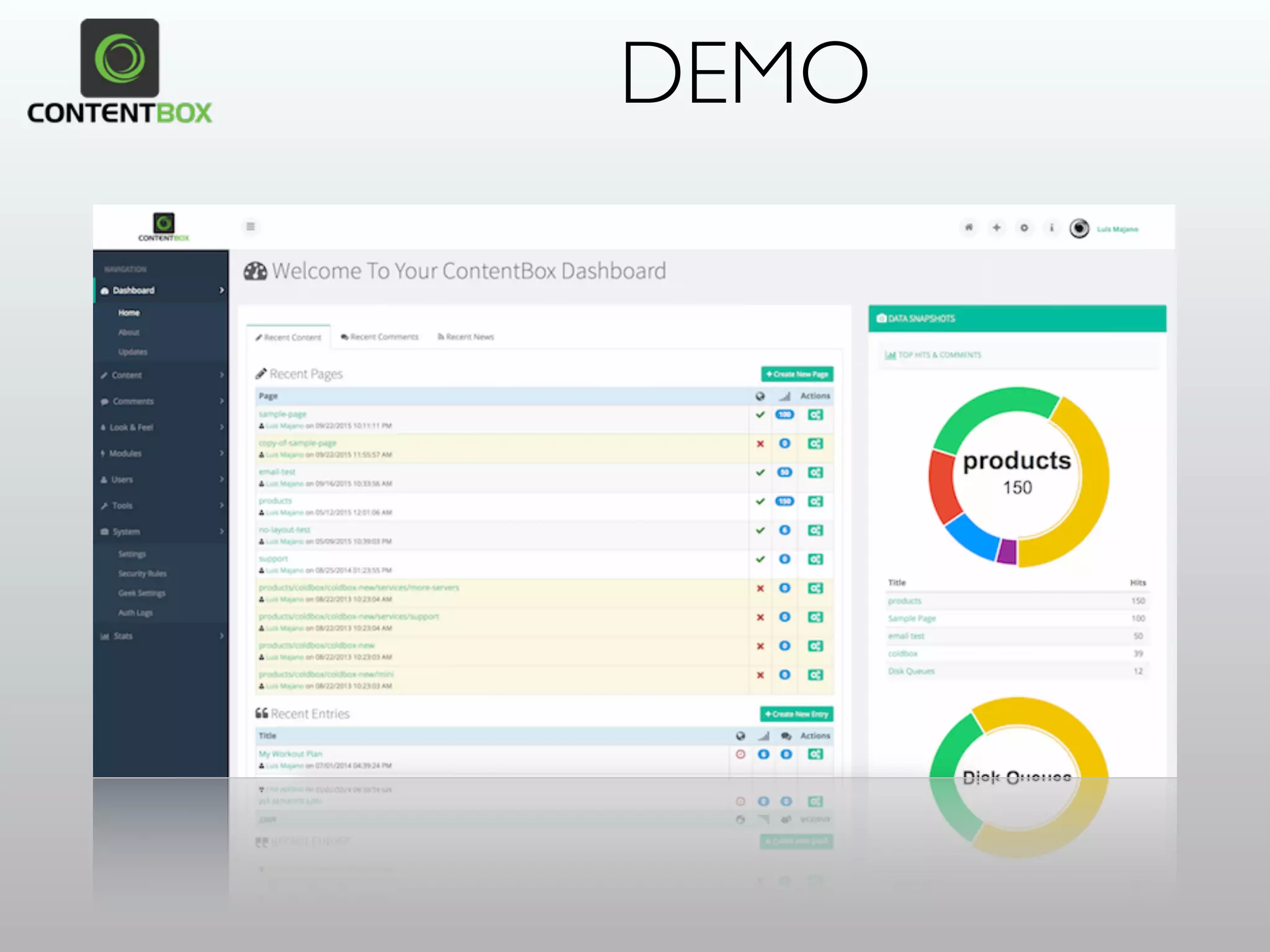Image resolution: width=1270 pixels, height=952 pixels.
Task: Click hits chart icon in Recent Pages header
Action: (784, 396)
